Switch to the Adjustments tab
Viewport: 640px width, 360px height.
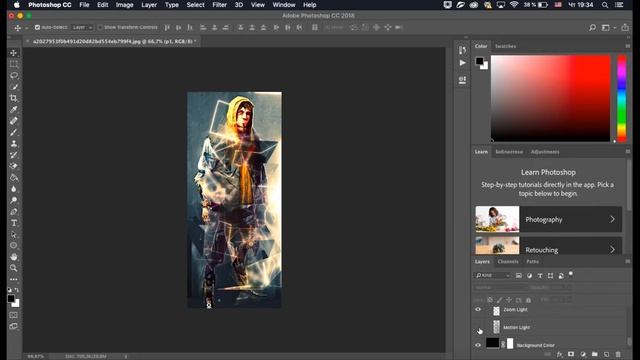[545, 152]
